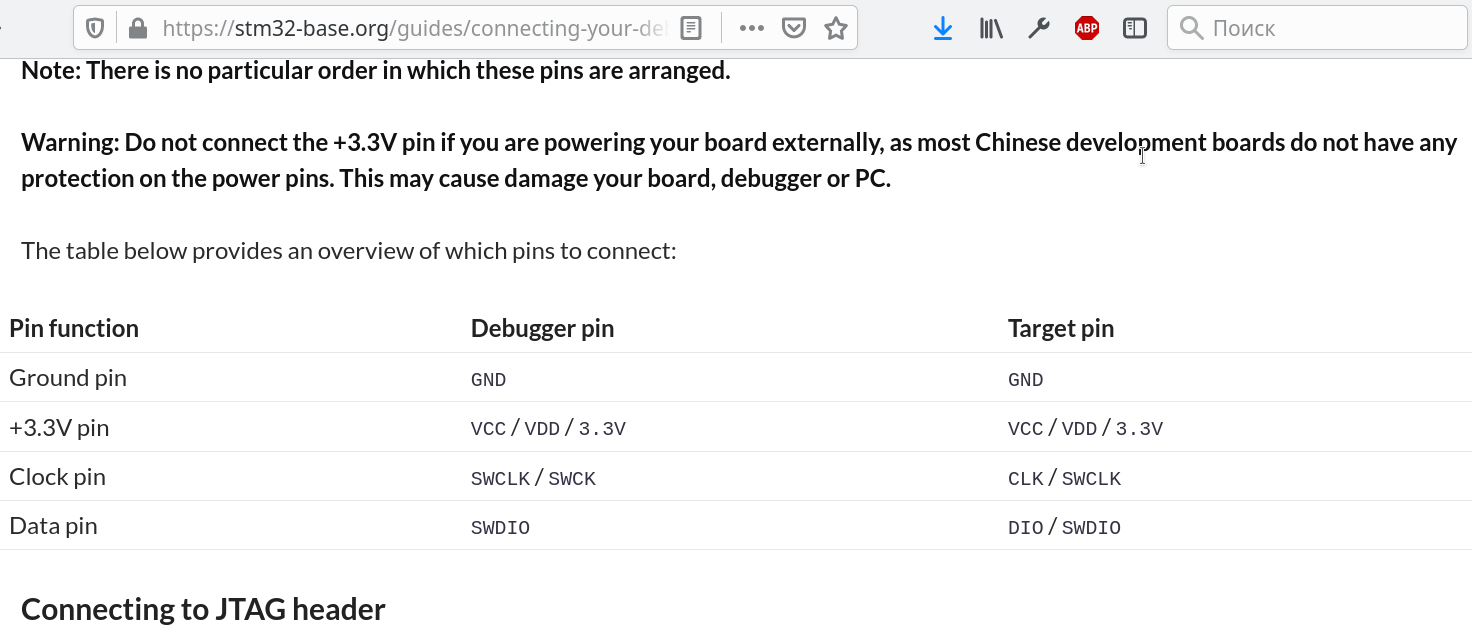Open developer tools wrench icon

(x=1039, y=29)
